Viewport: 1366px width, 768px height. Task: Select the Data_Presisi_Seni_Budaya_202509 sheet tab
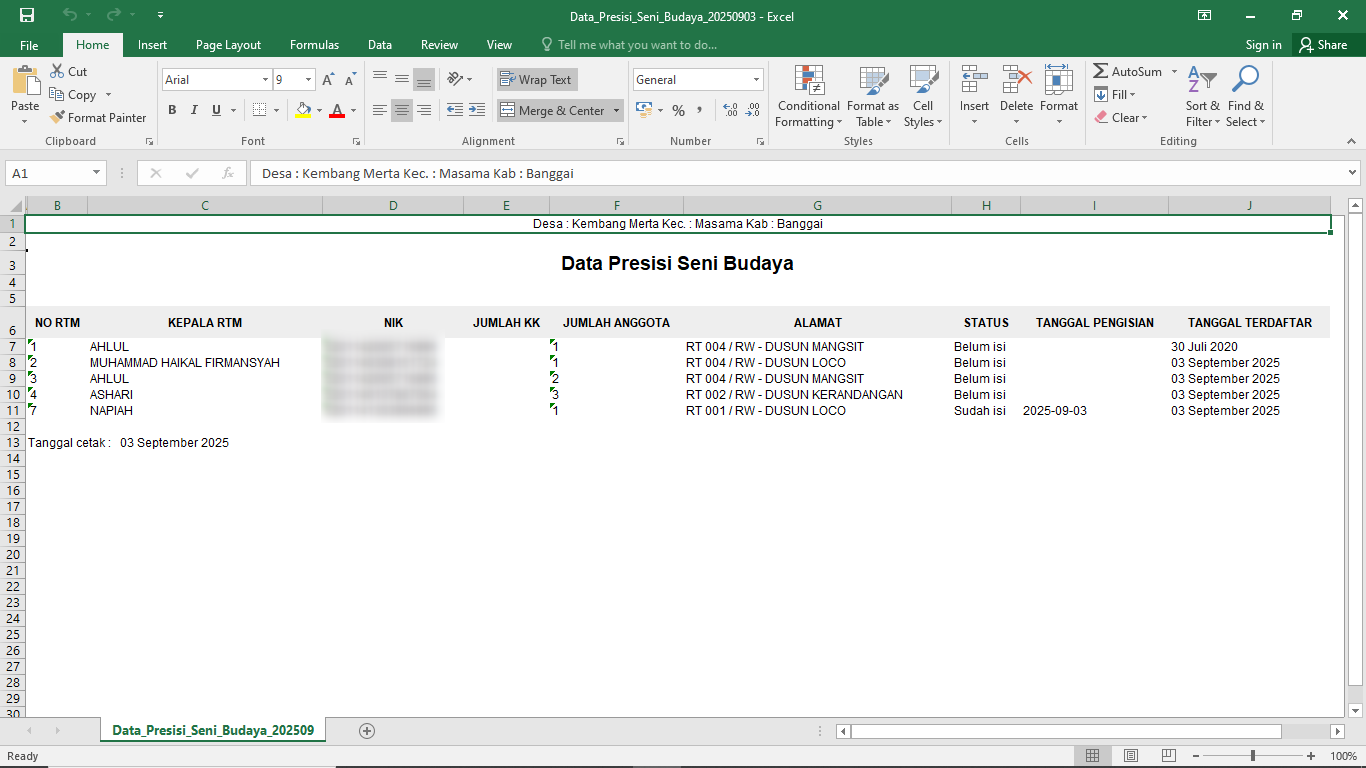(213, 731)
